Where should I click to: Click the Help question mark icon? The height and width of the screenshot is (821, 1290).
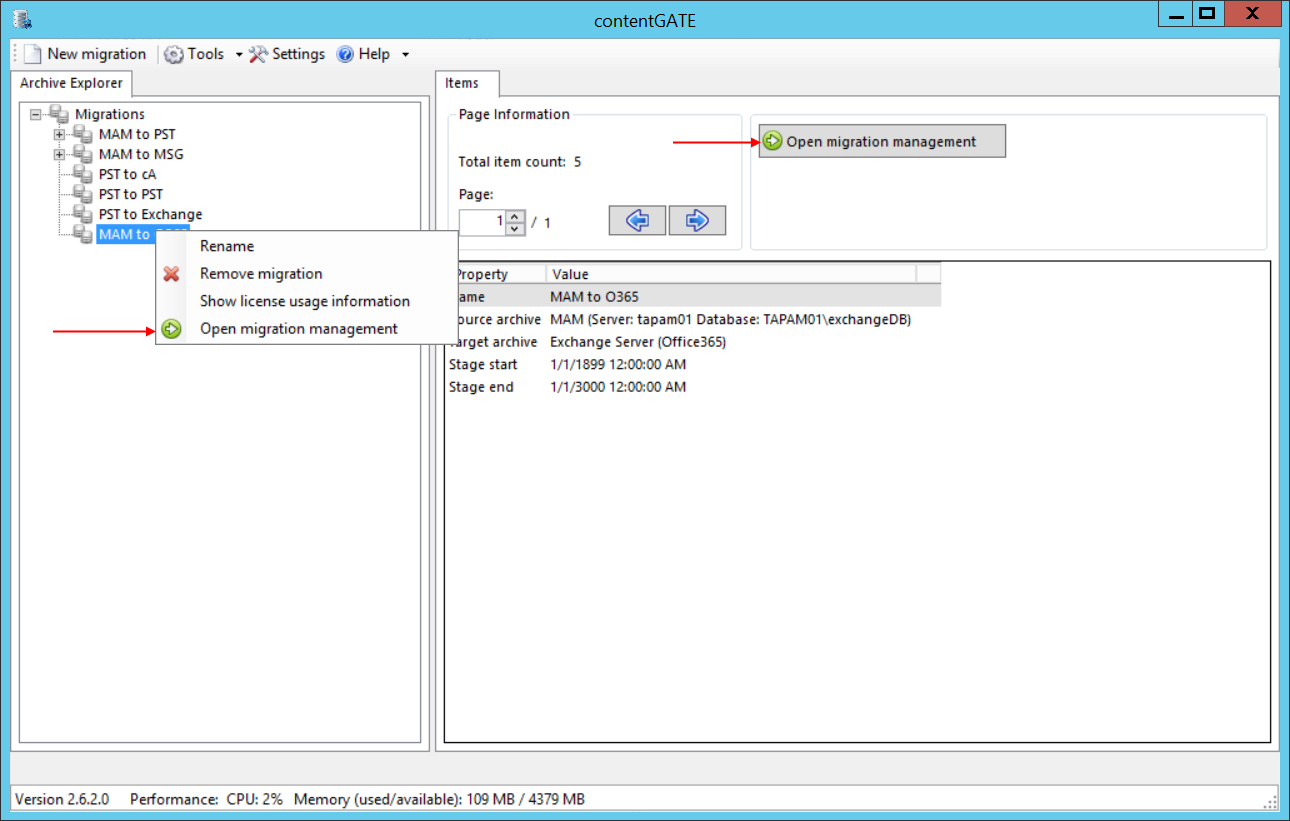(345, 54)
